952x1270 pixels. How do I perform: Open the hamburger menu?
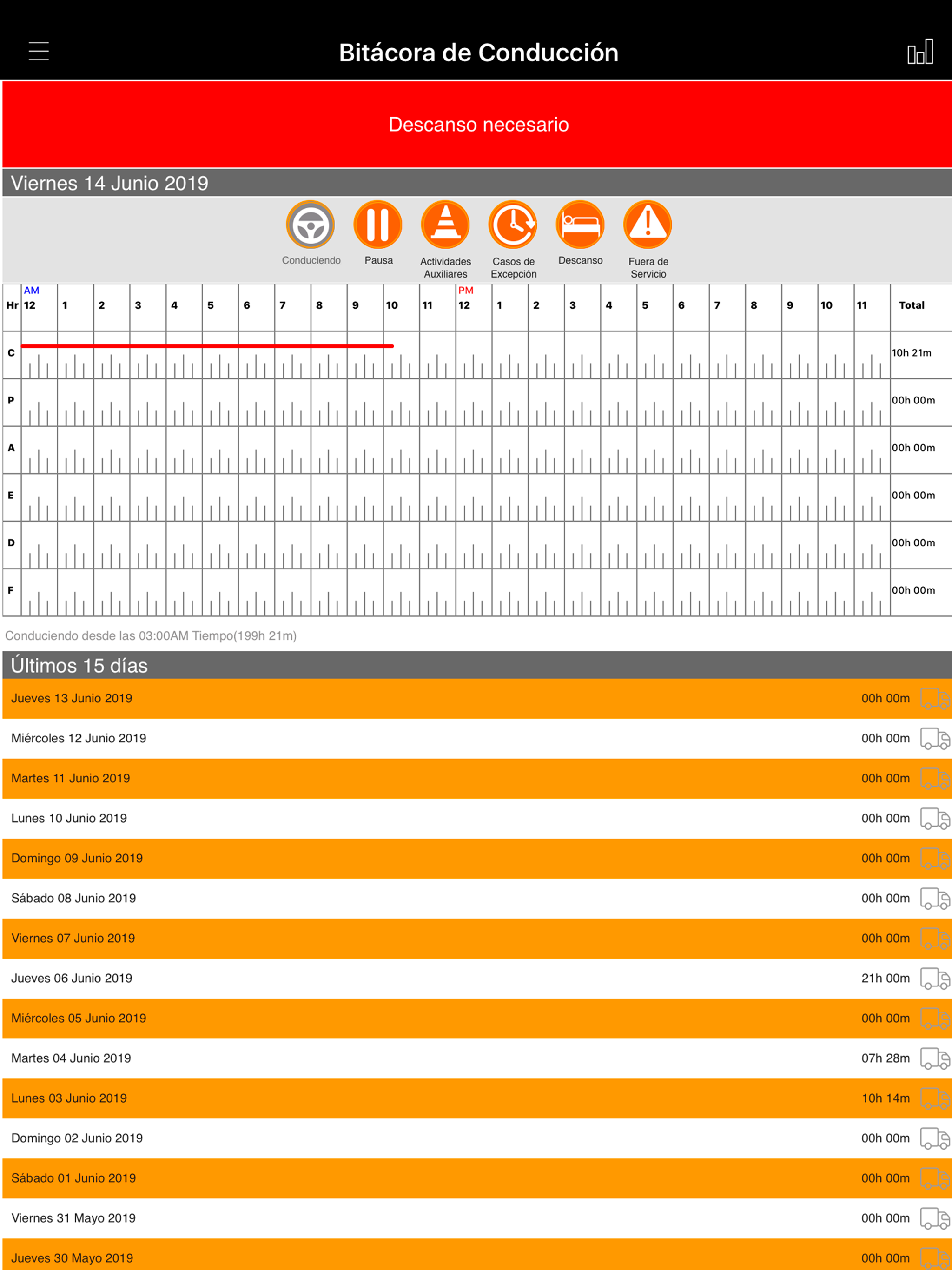pyautogui.click(x=39, y=51)
